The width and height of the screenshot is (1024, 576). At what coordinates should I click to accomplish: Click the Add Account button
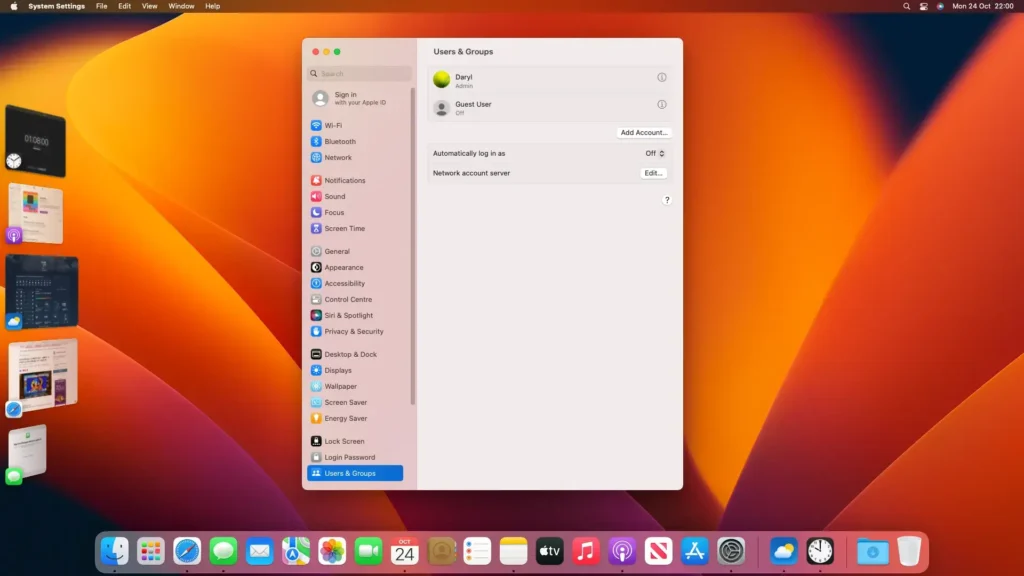[643, 132]
